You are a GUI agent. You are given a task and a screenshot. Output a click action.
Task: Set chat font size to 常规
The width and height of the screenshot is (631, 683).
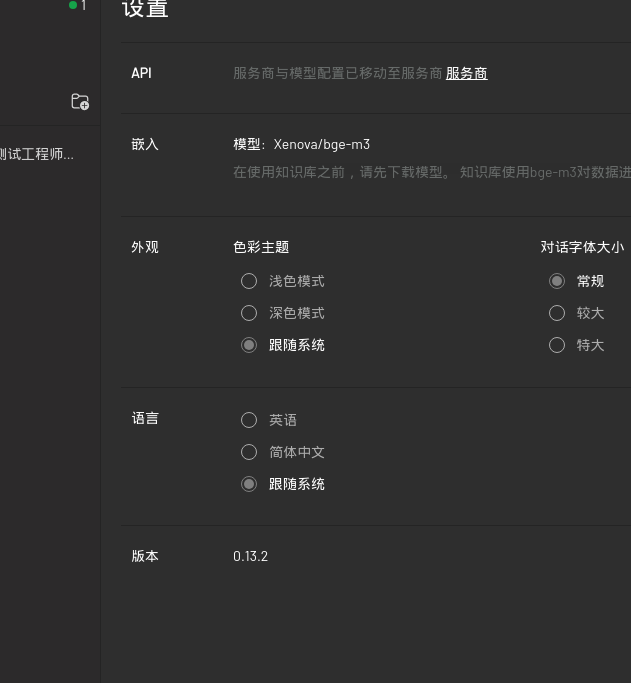pyautogui.click(x=557, y=281)
